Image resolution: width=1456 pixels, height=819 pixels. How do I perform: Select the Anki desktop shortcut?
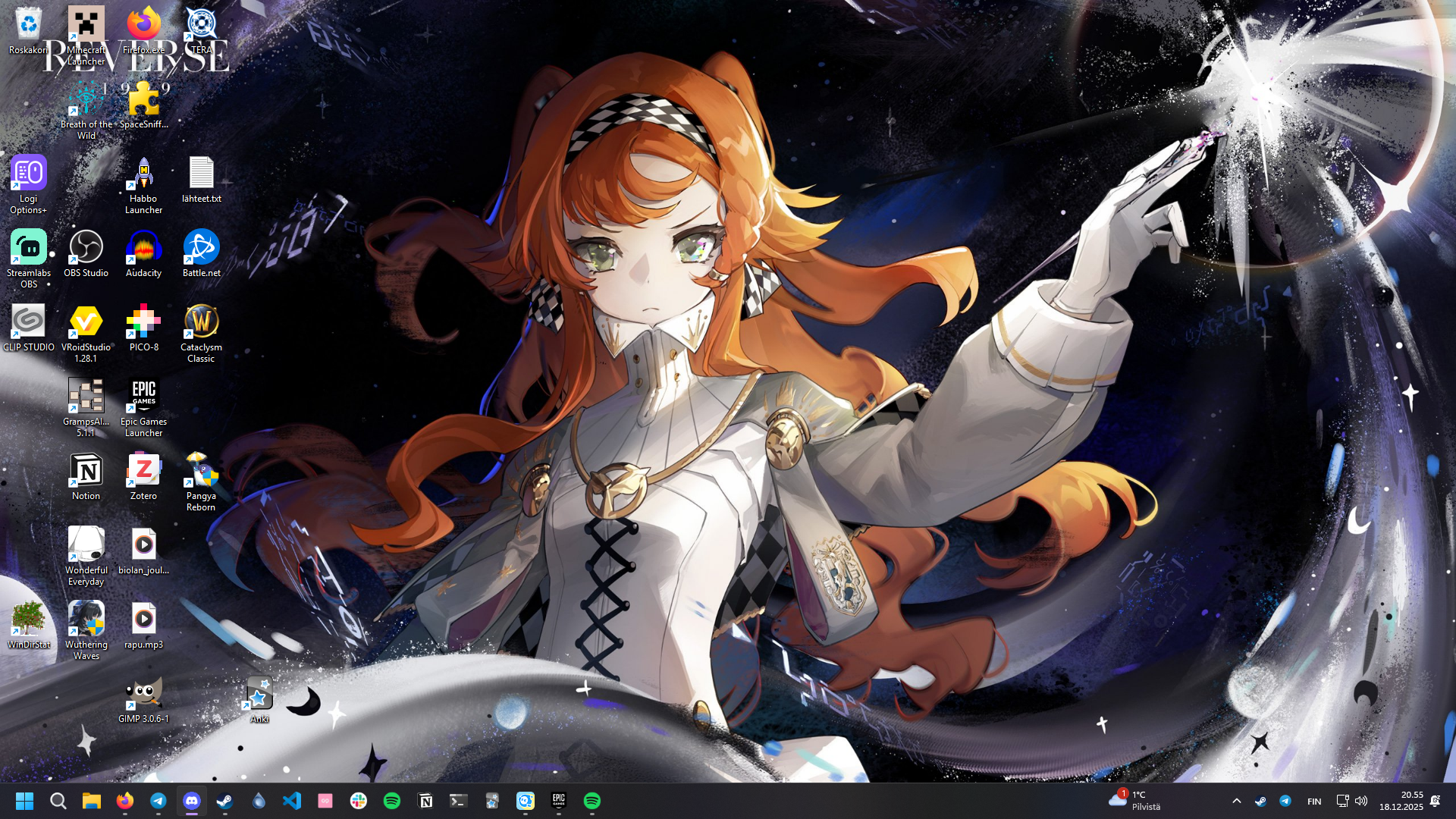[259, 699]
